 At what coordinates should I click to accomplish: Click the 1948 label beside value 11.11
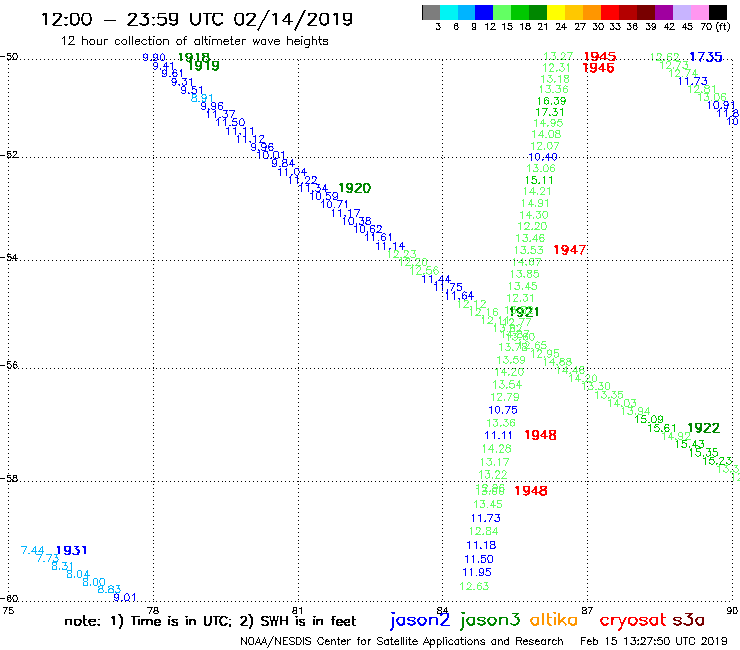tap(540, 435)
